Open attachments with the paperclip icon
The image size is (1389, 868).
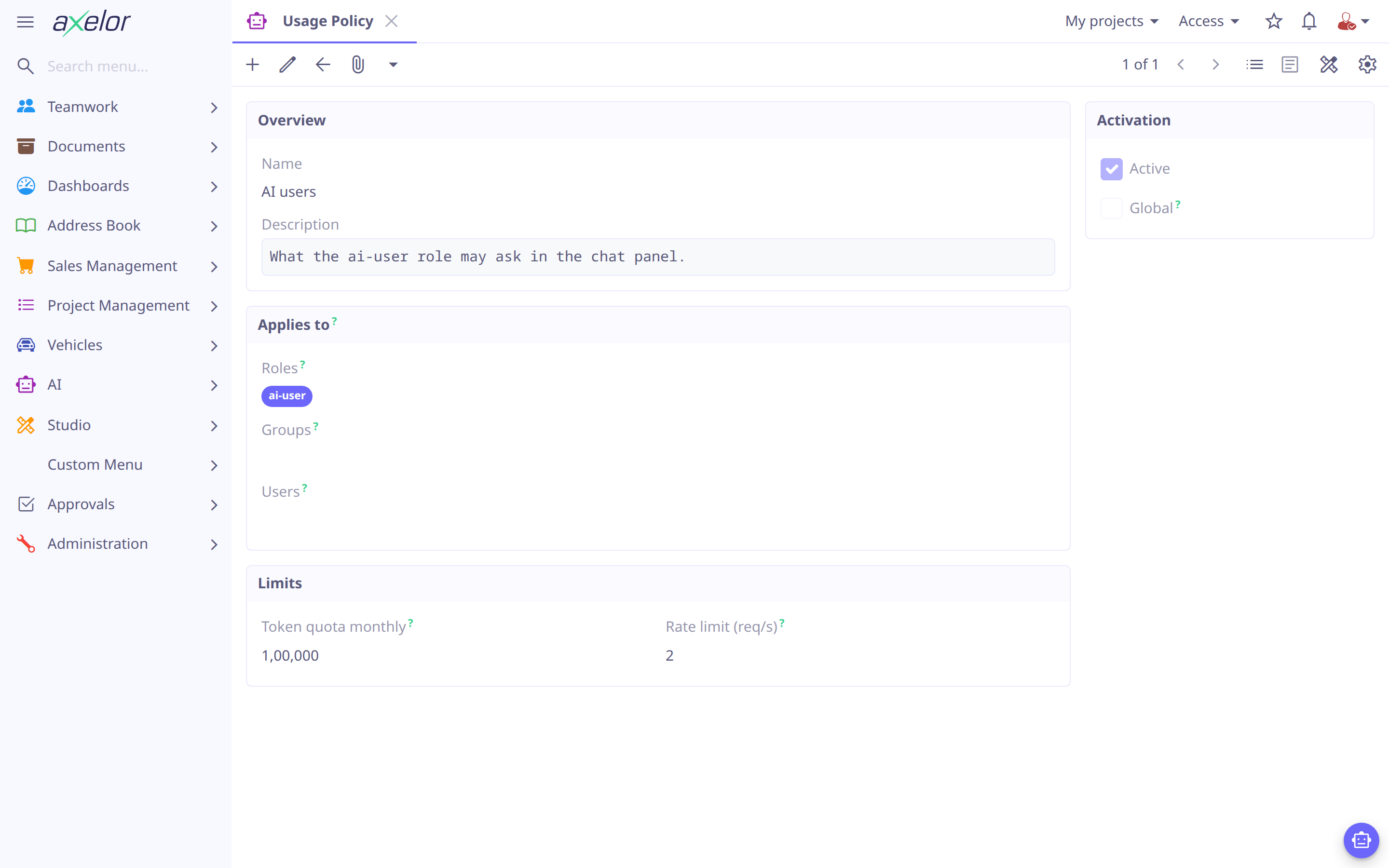click(x=358, y=64)
